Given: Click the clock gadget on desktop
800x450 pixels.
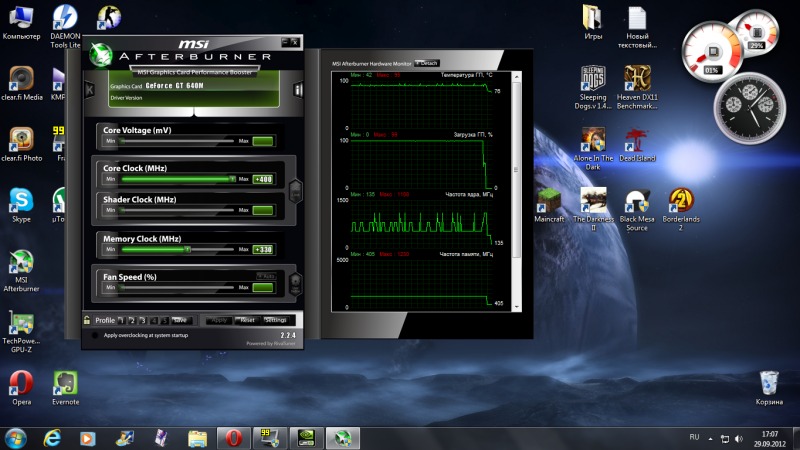Looking at the screenshot, I should 749,108.
